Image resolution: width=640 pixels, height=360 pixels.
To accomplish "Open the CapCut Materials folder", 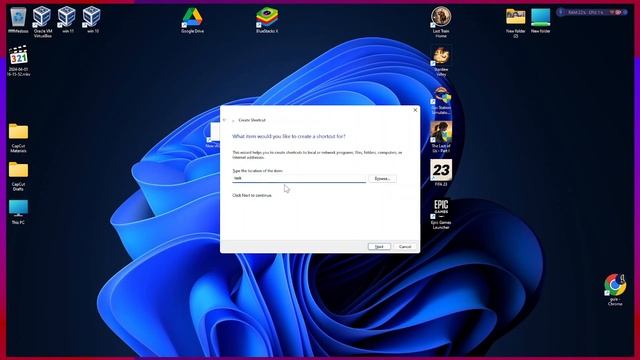I will [18, 138].
